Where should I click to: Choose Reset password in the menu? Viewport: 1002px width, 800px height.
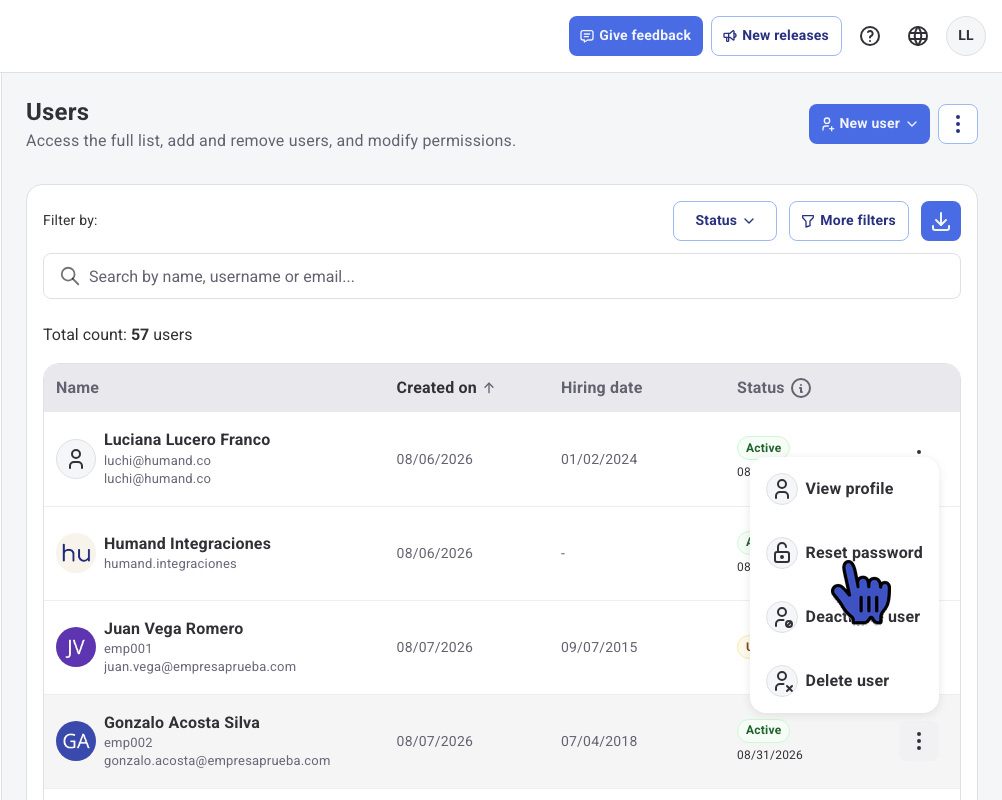[844, 553]
